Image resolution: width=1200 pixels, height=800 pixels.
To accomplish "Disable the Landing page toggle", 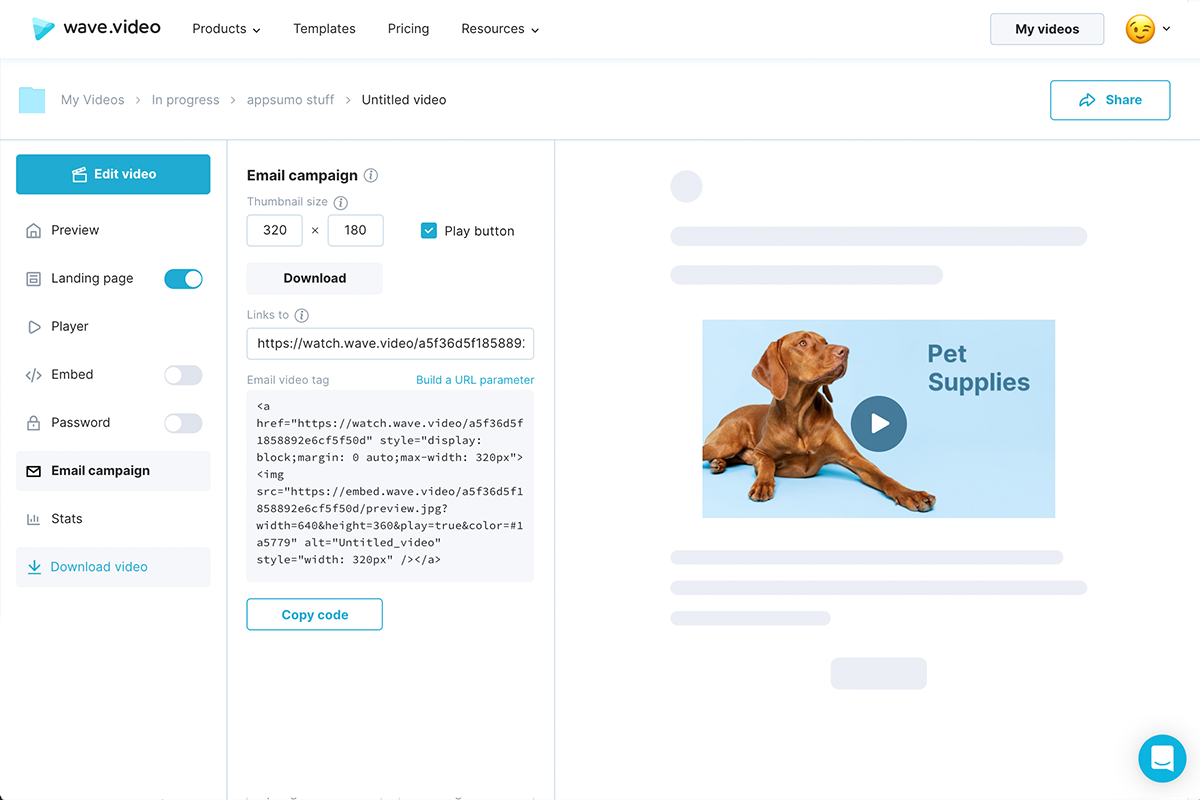I will pyautogui.click(x=183, y=279).
